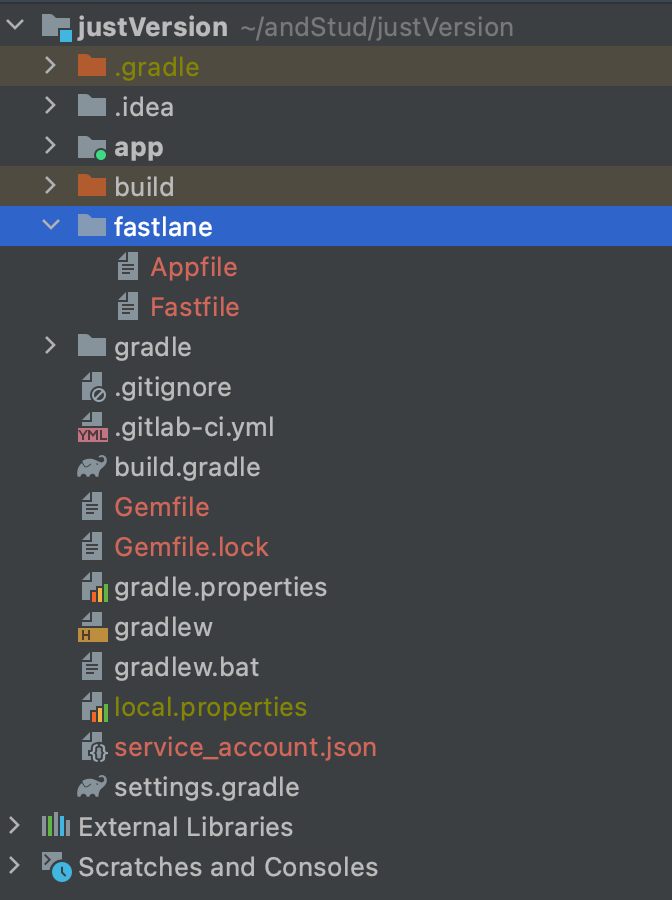Click the External Libraries bar-chart icon

(x=56, y=827)
